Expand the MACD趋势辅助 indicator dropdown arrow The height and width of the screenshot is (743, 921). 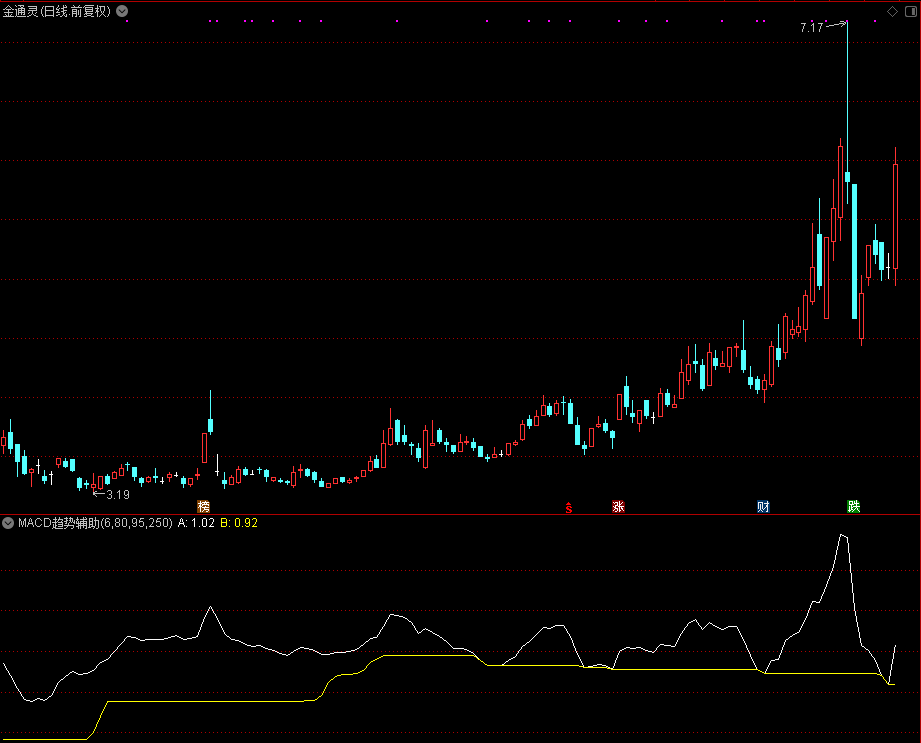coord(9,522)
